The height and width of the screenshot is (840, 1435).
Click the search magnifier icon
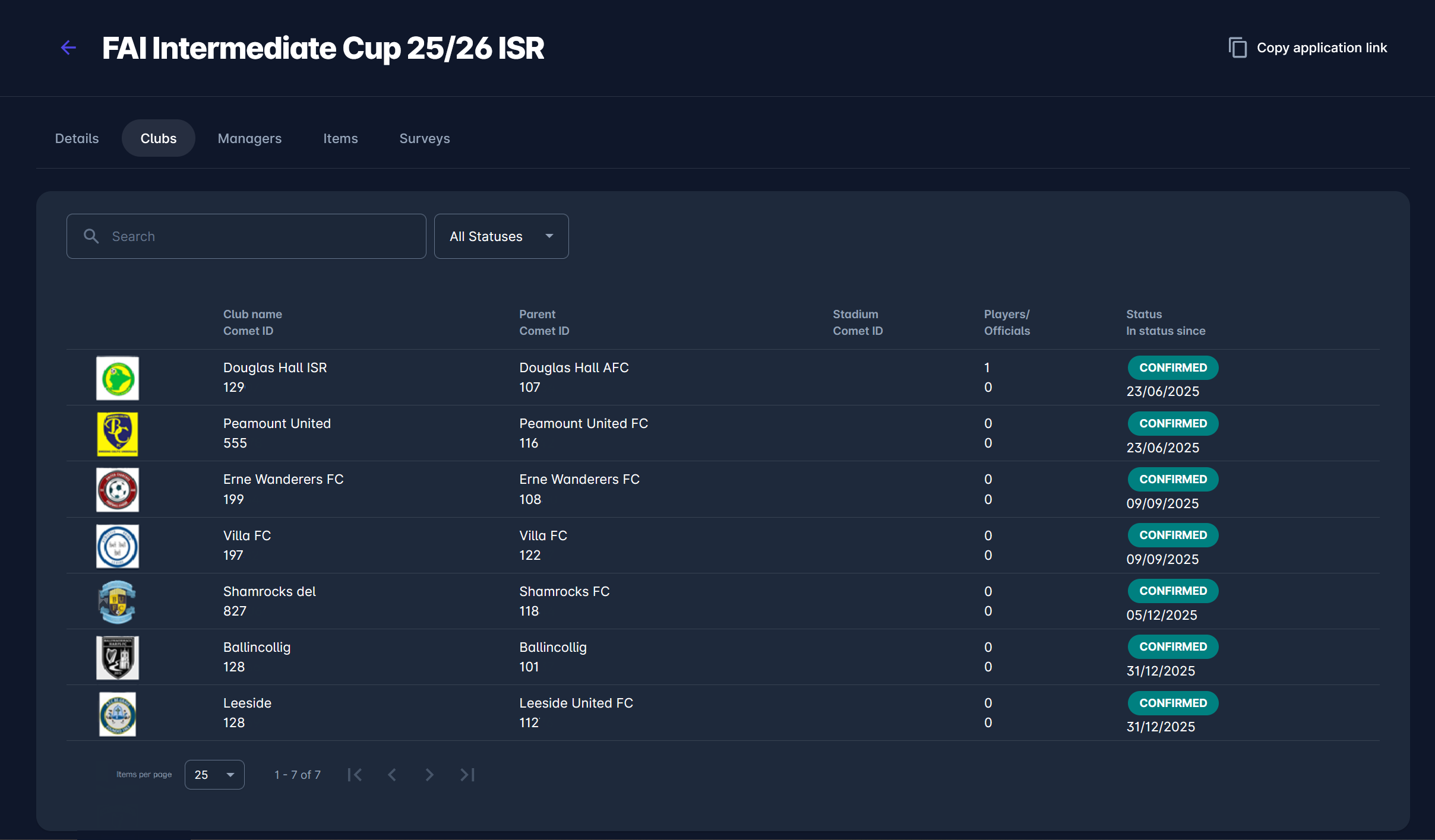[x=91, y=236]
